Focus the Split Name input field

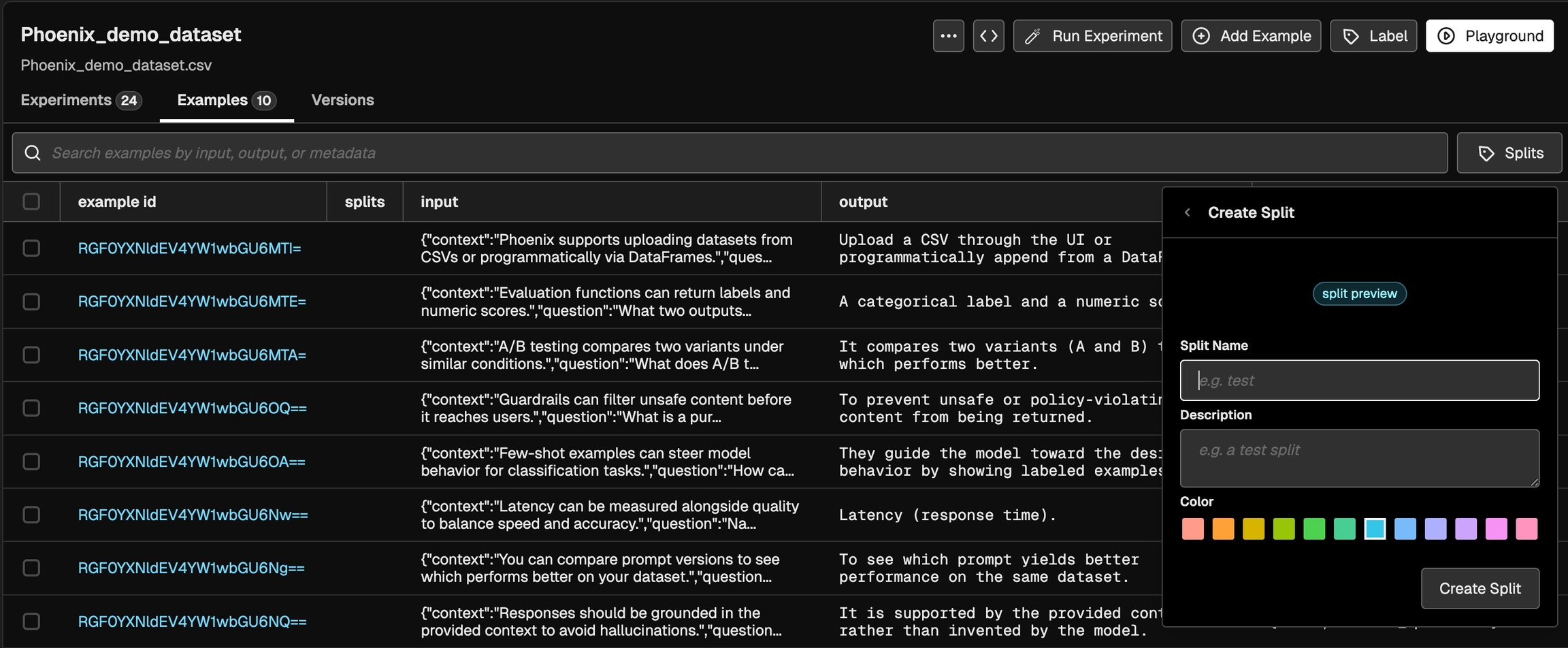[1359, 380]
